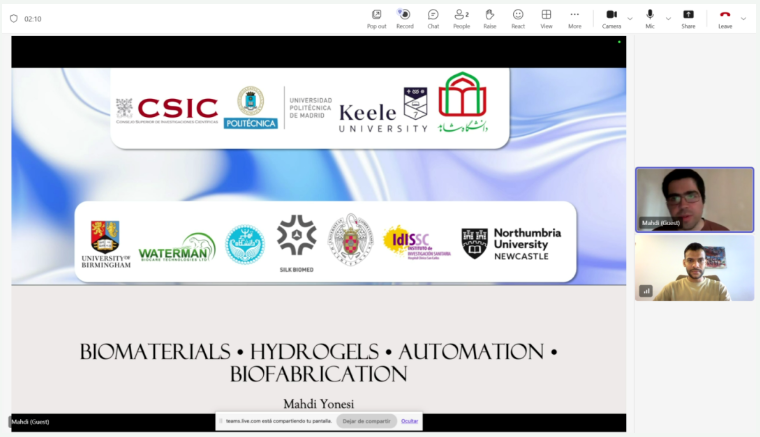Viewport: 760px width, 437px height.
Task: Change layout with the View icon
Action: [546, 19]
